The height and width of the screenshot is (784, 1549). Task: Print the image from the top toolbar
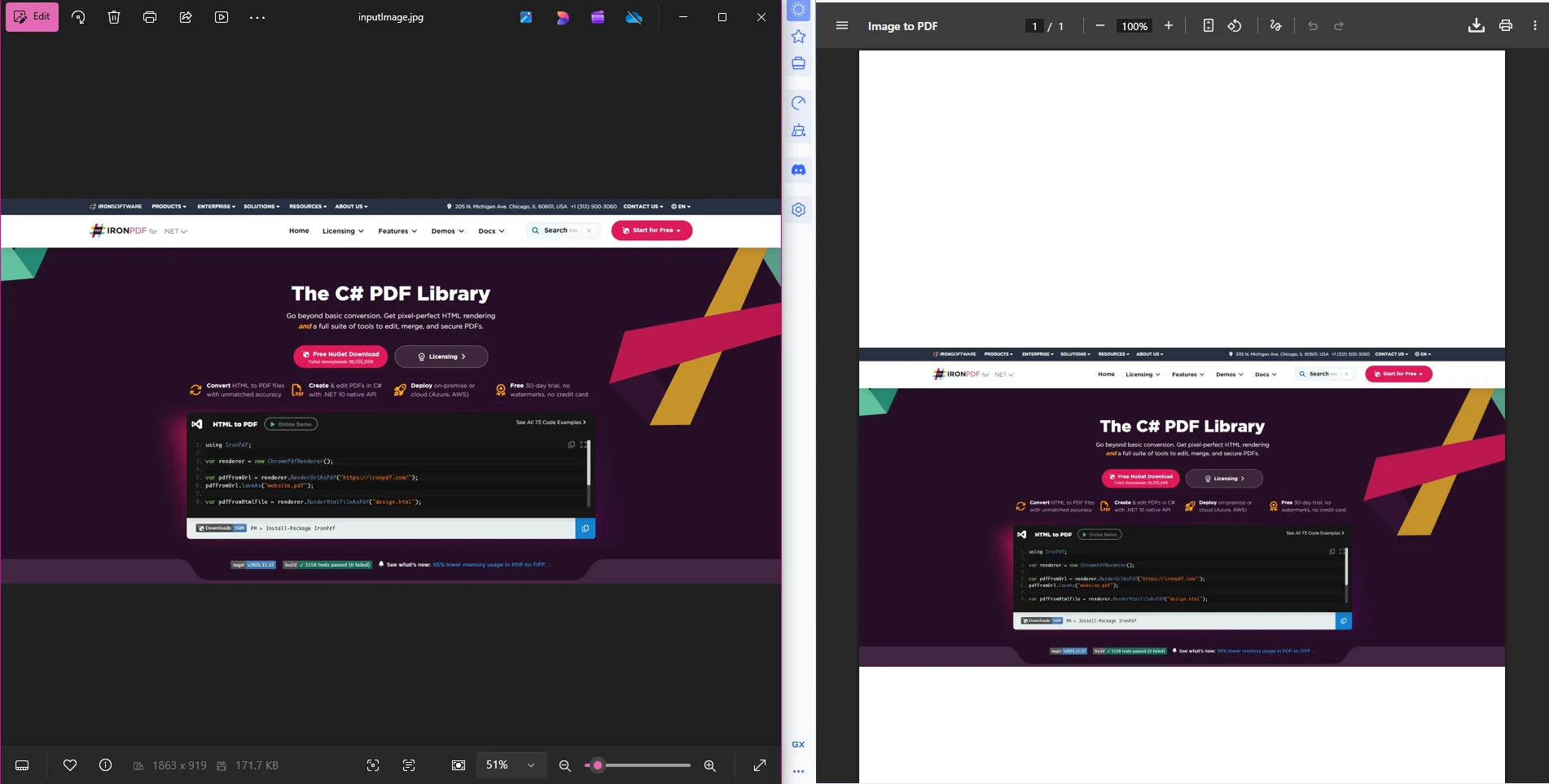click(x=150, y=16)
